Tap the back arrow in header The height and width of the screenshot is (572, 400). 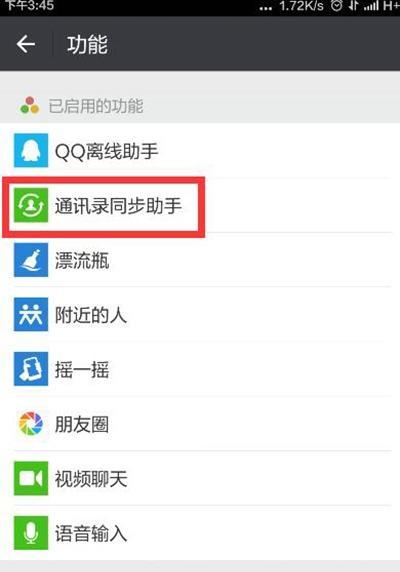(26, 44)
